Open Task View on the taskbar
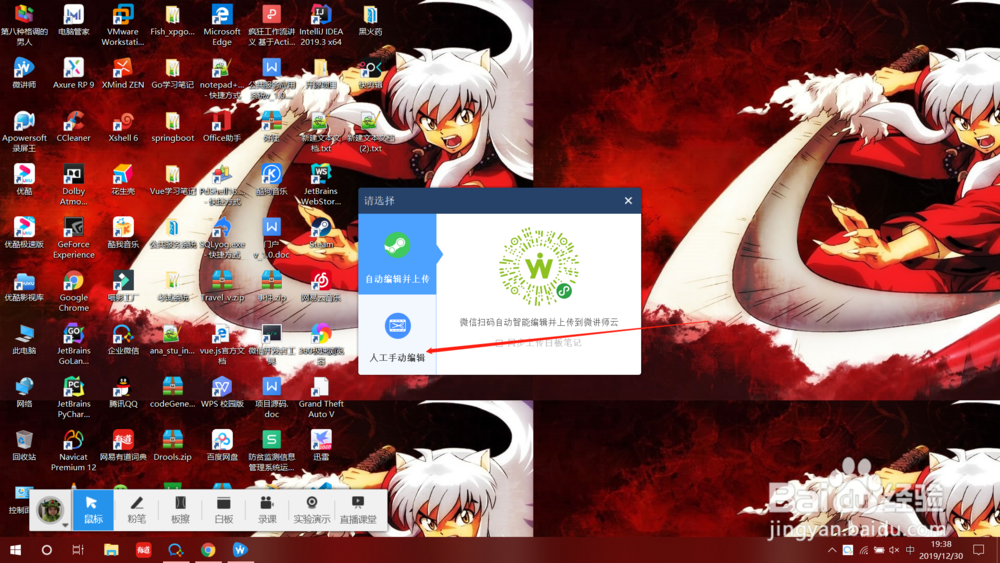The image size is (1000, 563). pos(78,550)
